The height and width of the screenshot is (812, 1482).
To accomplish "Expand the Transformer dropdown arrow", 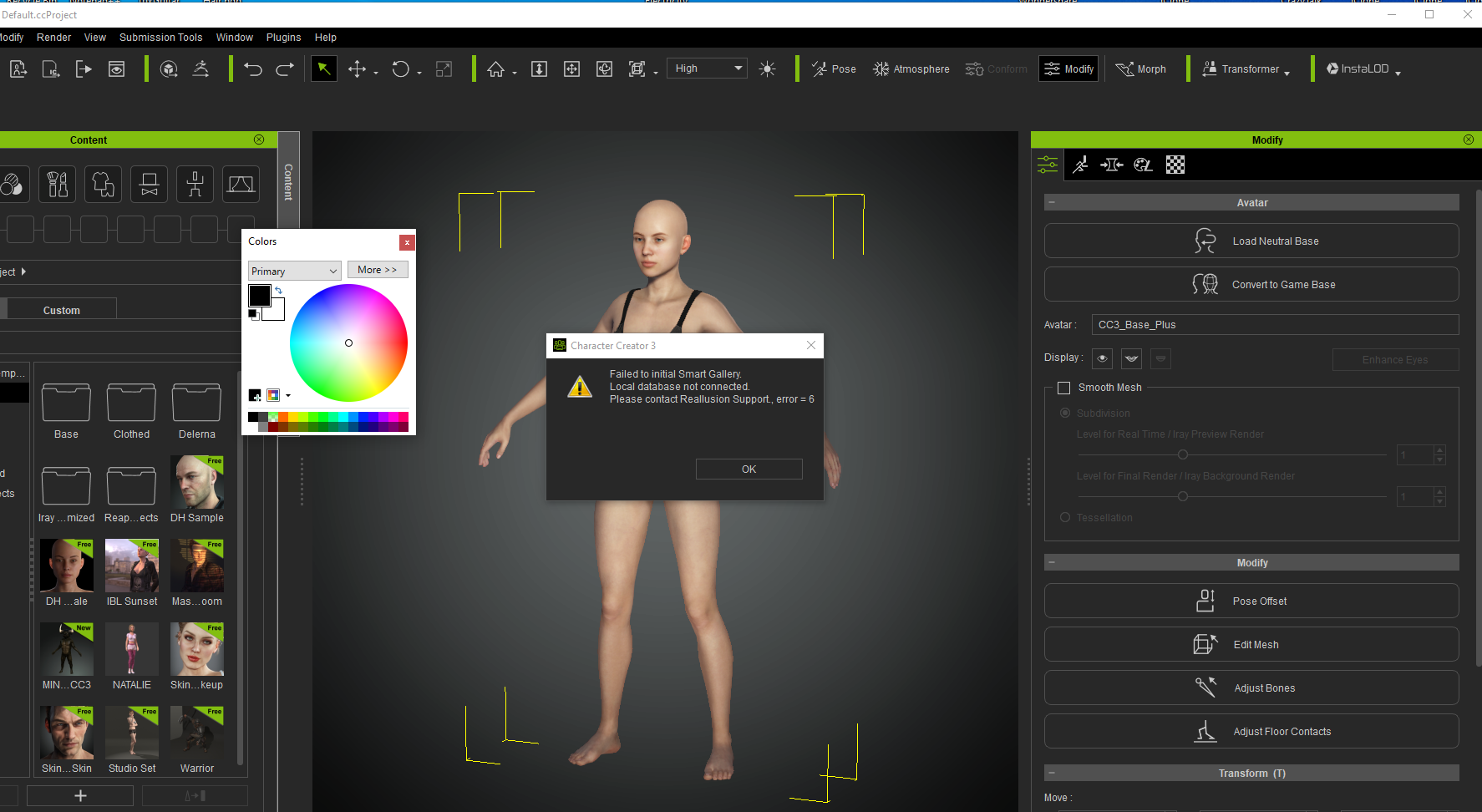I will pos(1287,74).
